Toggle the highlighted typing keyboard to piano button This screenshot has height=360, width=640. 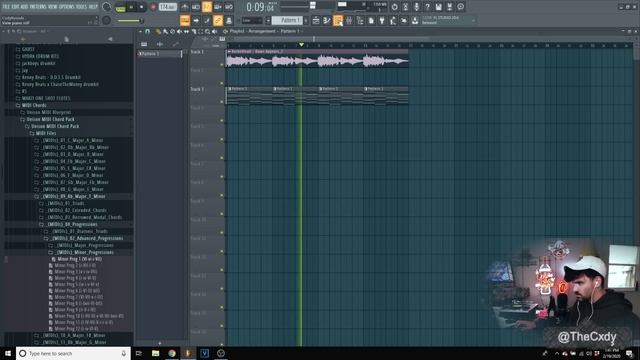point(185,20)
